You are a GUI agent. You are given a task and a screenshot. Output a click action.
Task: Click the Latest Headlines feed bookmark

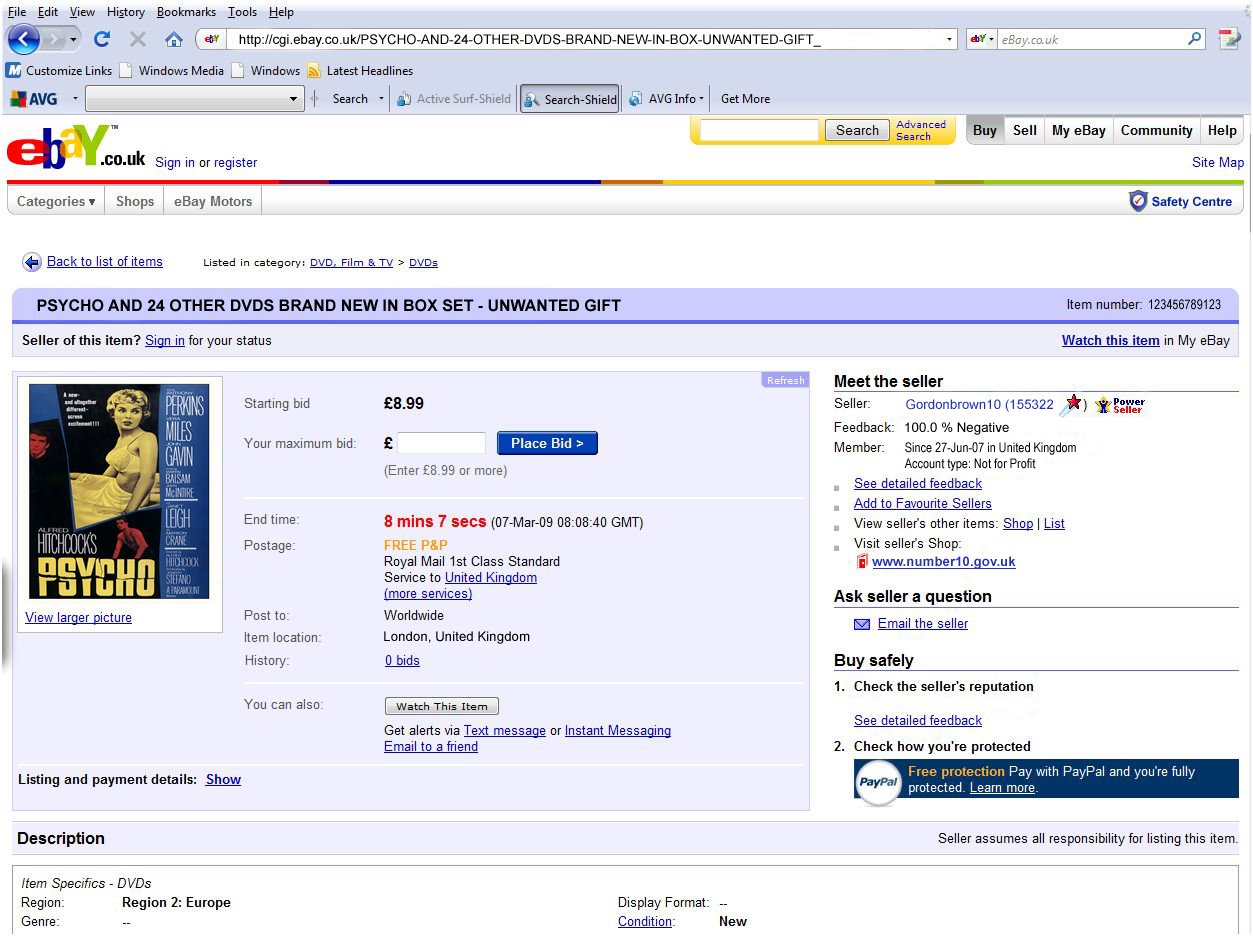(360, 71)
